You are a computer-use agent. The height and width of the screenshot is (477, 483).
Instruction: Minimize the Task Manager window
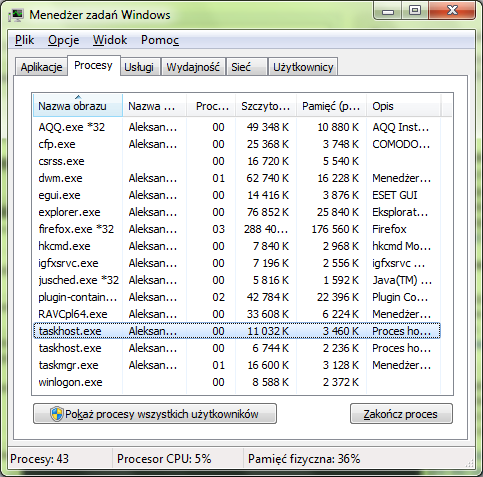[x=388, y=11]
